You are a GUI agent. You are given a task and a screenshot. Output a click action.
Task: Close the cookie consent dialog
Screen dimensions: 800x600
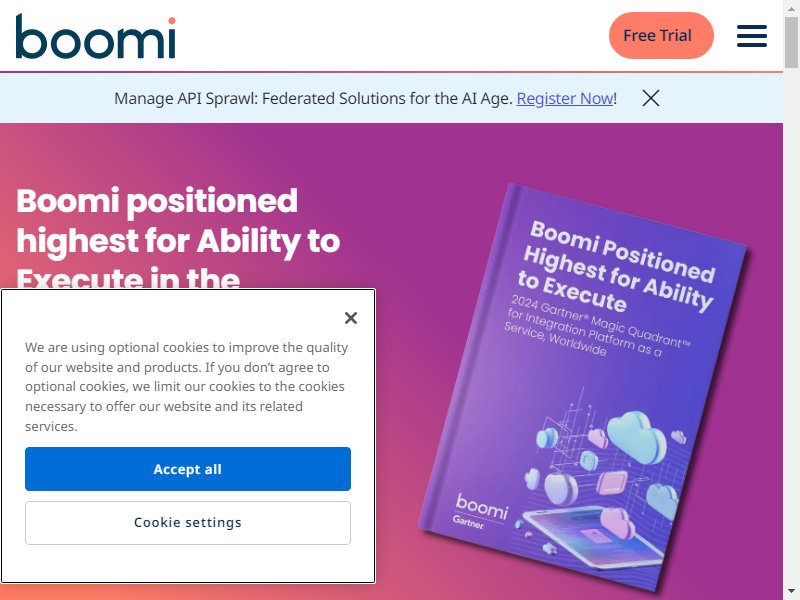350,318
